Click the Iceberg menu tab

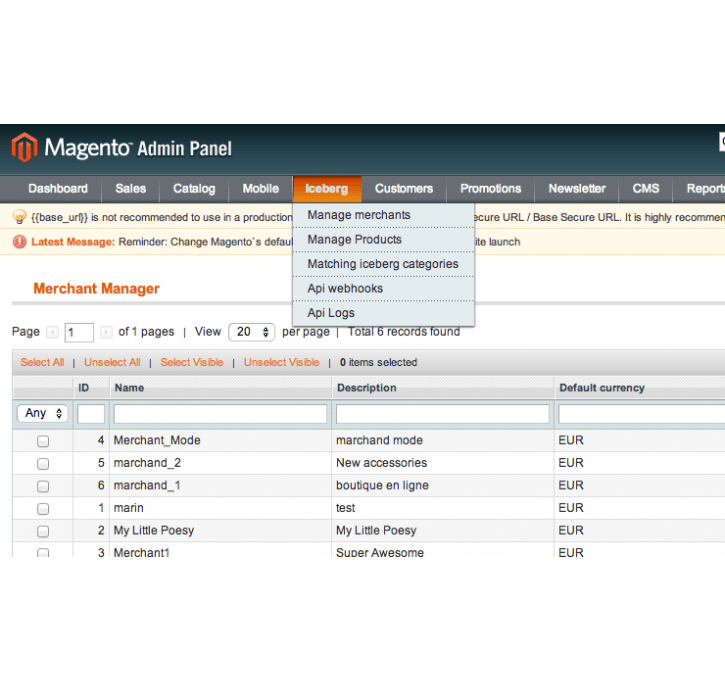(327, 189)
